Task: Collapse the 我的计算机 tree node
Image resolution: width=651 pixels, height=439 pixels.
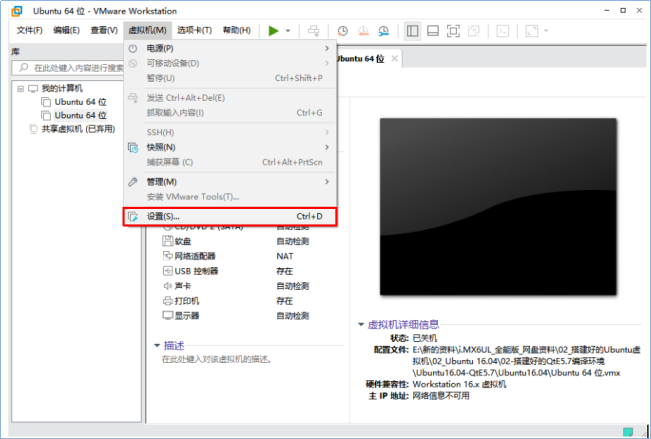Action: pos(20,88)
